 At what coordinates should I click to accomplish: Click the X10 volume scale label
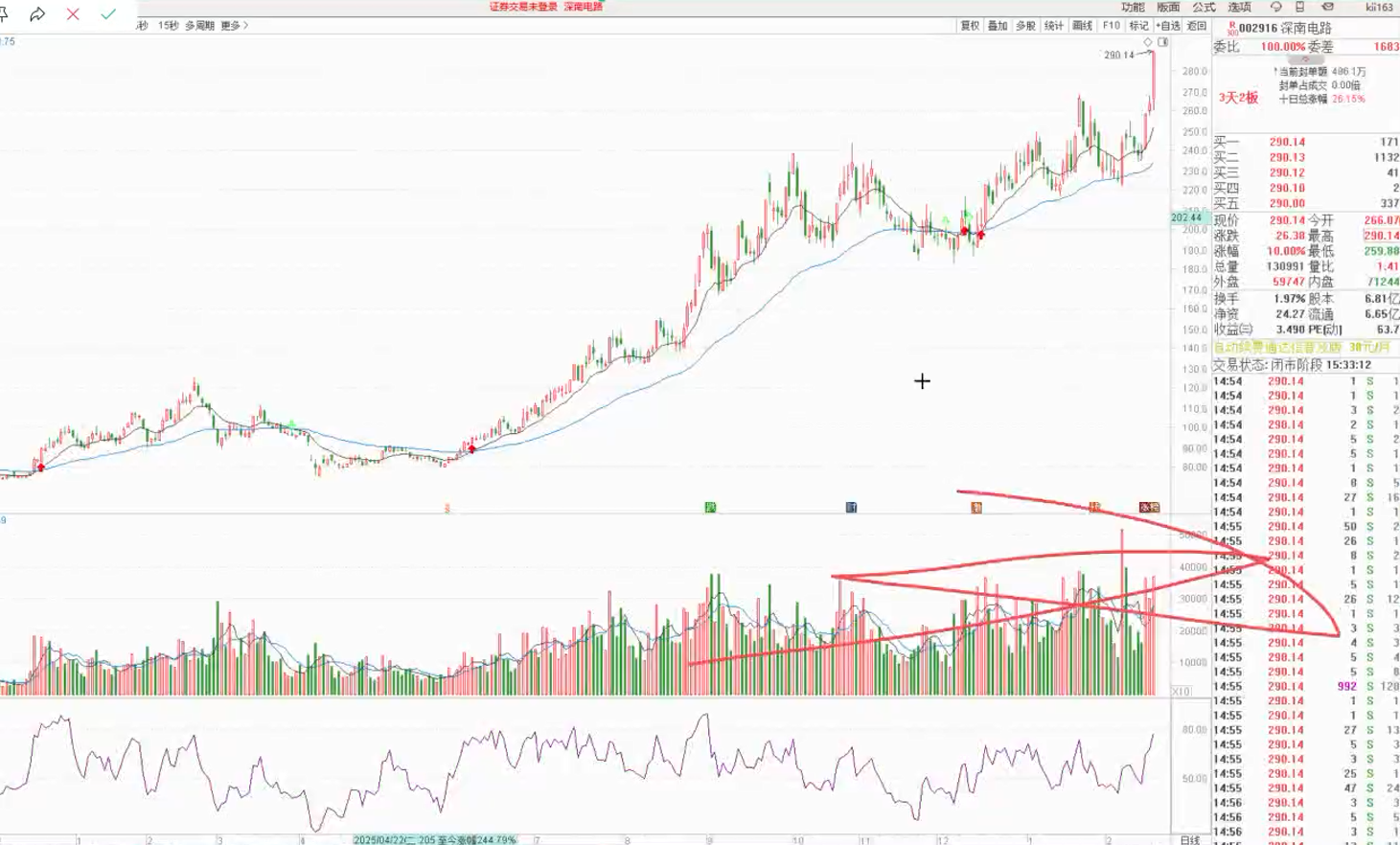(x=1182, y=691)
